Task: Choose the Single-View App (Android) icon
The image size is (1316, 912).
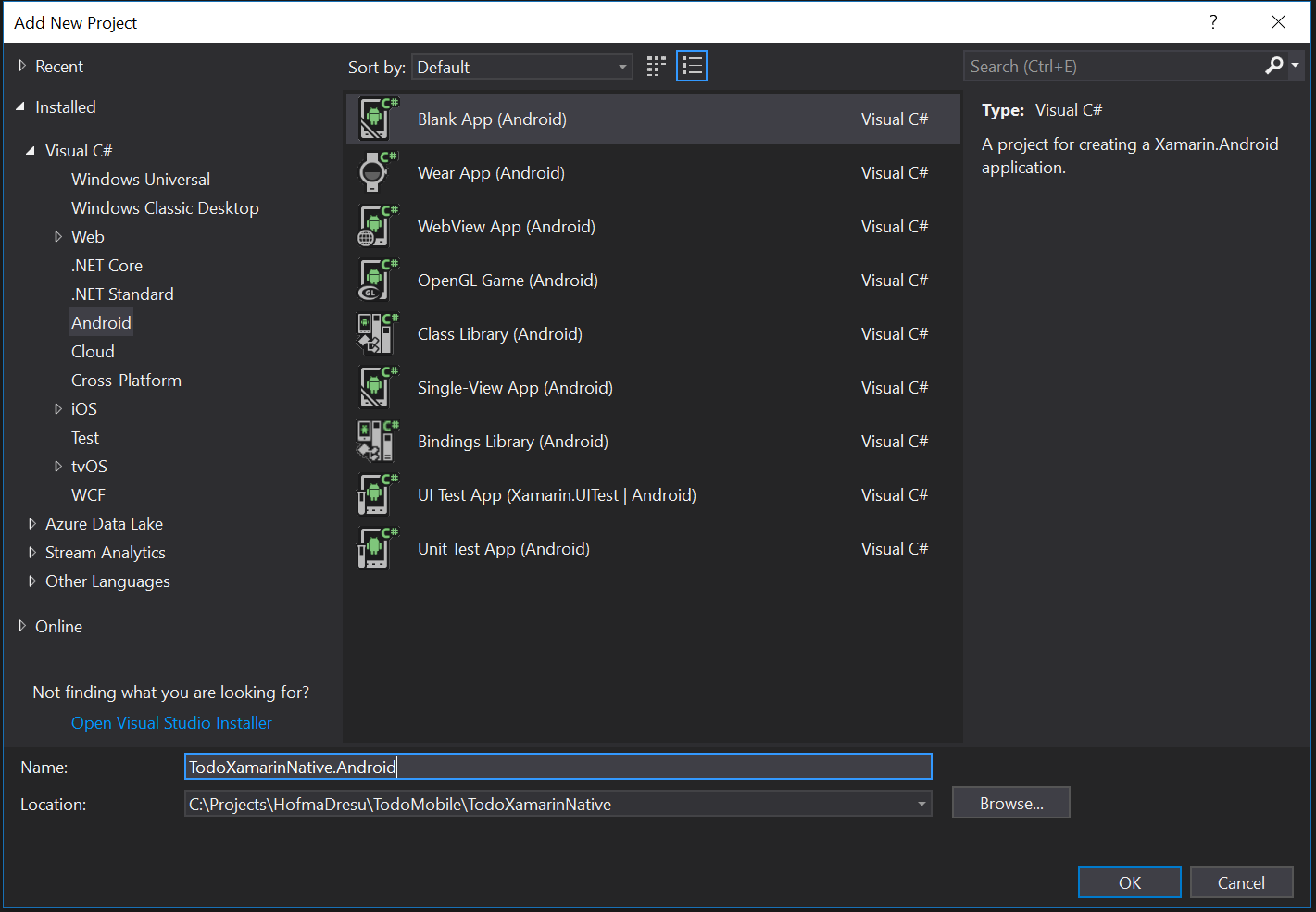Action: [x=378, y=387]
